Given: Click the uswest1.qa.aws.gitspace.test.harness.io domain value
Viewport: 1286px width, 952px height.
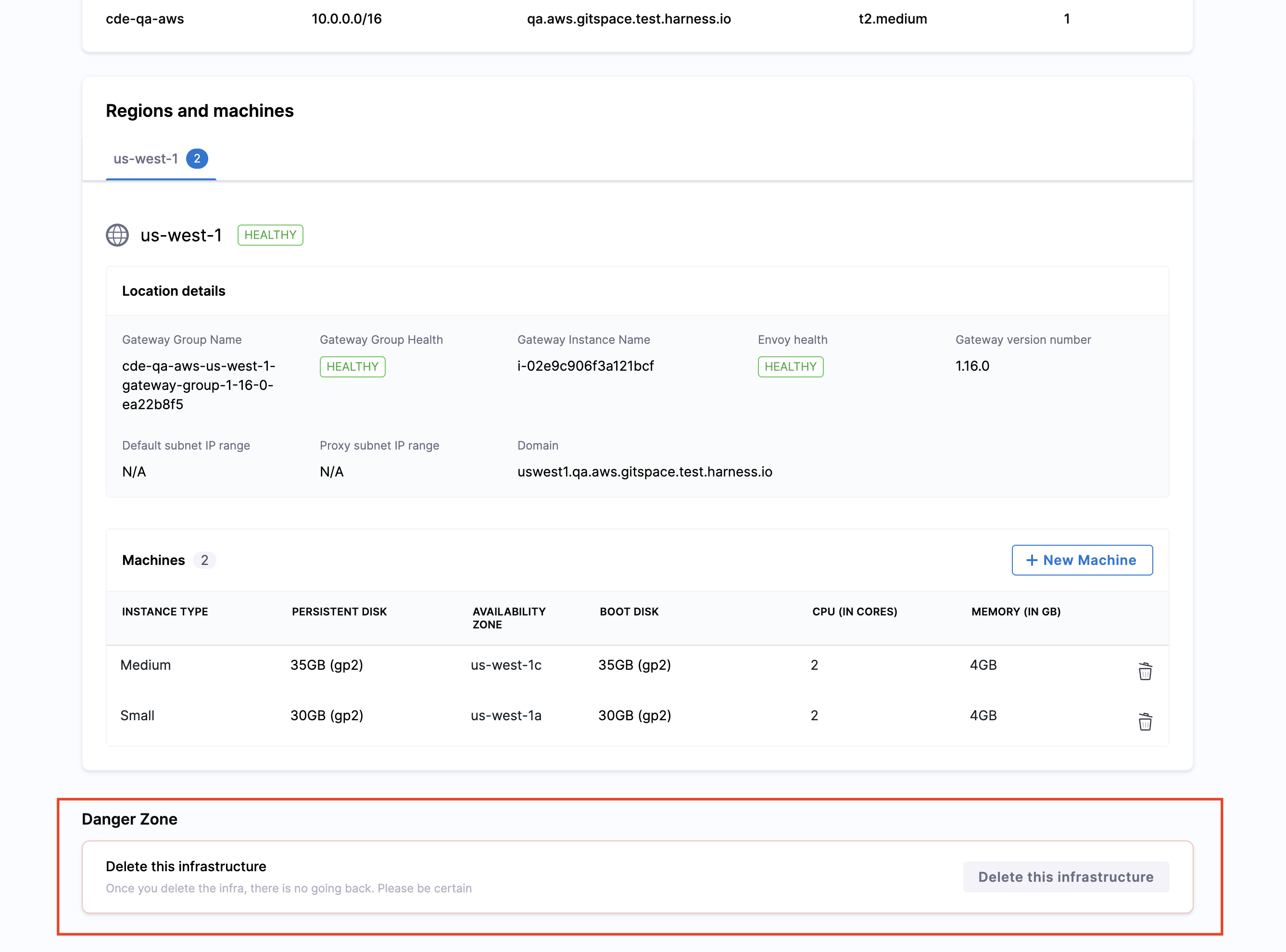Looking at the screenshot, I should click(644, 472).
